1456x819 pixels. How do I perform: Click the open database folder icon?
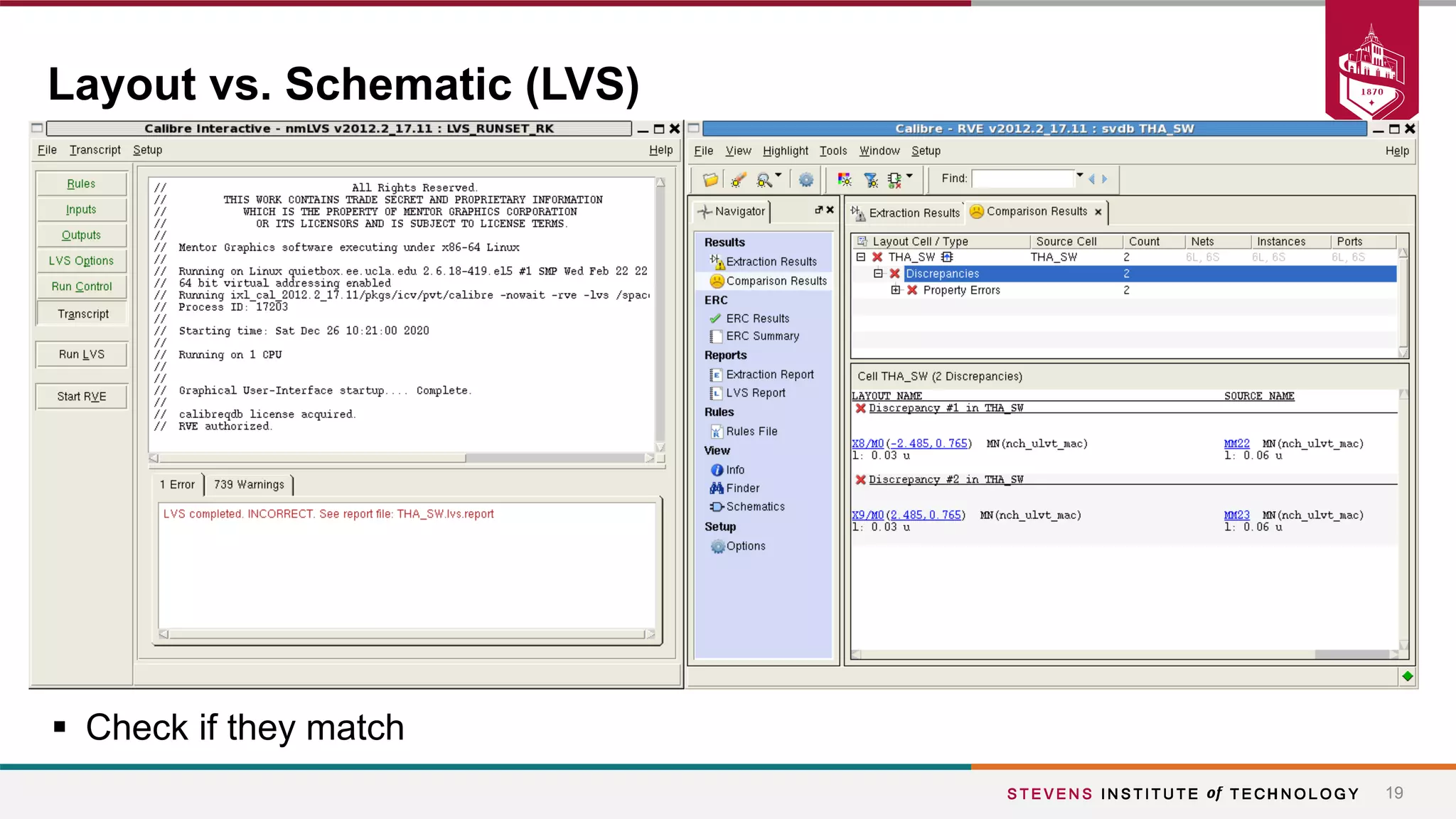coord(710,179)
